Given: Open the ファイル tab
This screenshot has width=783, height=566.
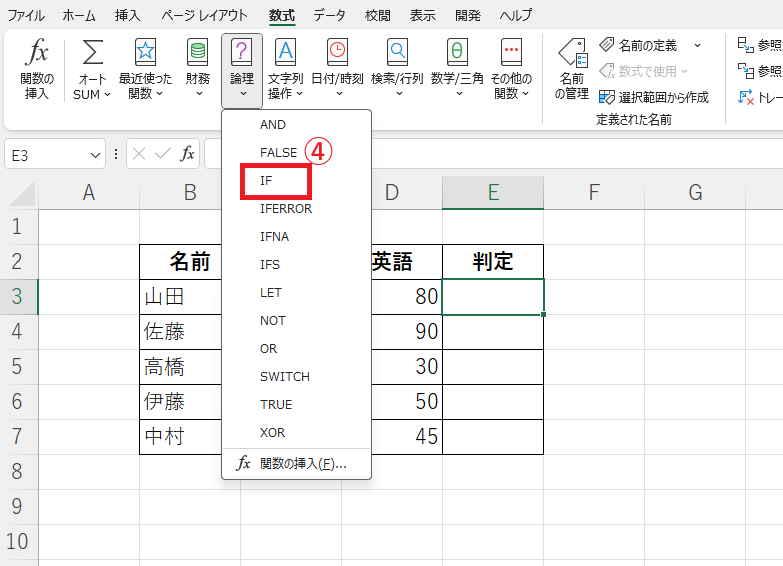Looking at the screenshot, I should 26,15.
